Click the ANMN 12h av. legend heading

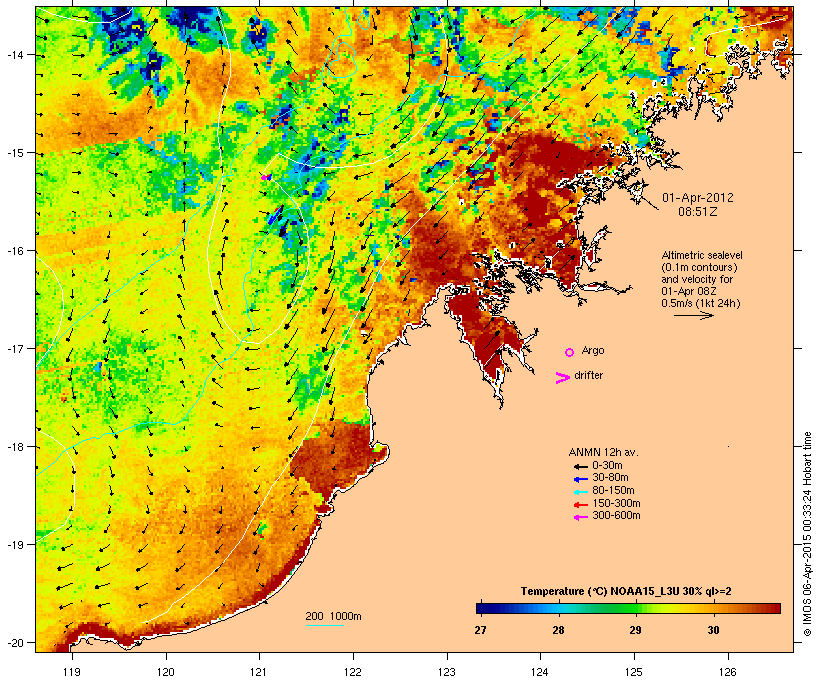pos(603,452)
